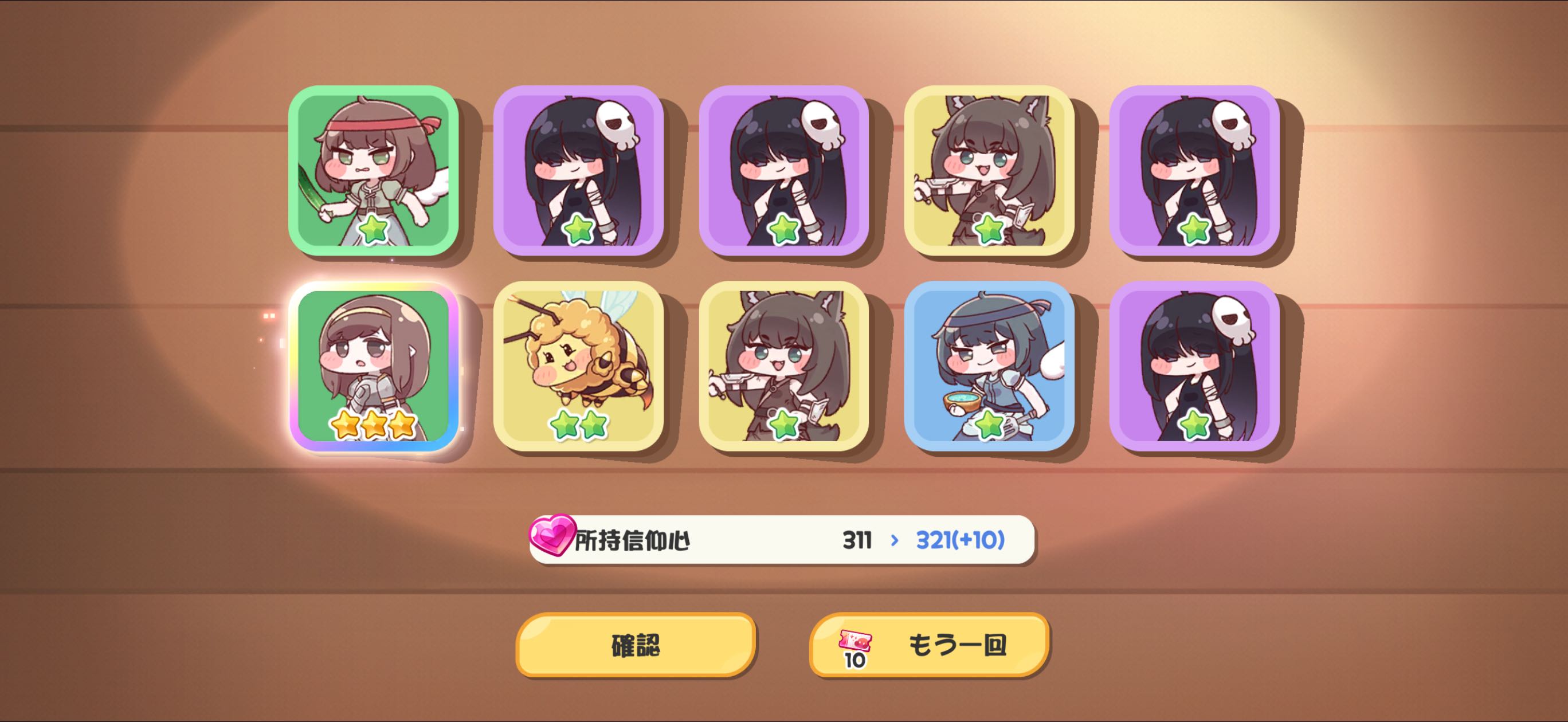Click the もう一回 draw again button
Image resolution: width=1568 pixels, height=722 pixels.
click(x=929, y=645)
